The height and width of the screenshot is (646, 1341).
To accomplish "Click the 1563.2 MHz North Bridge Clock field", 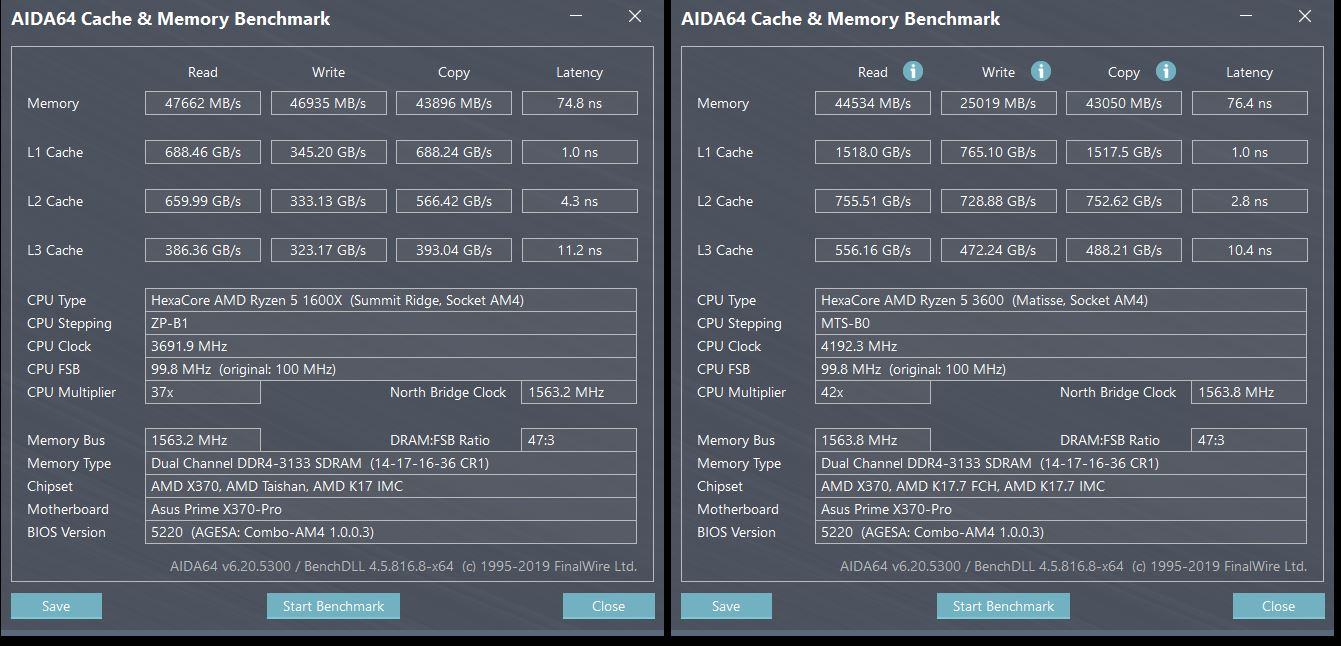I will click(579, 392).
